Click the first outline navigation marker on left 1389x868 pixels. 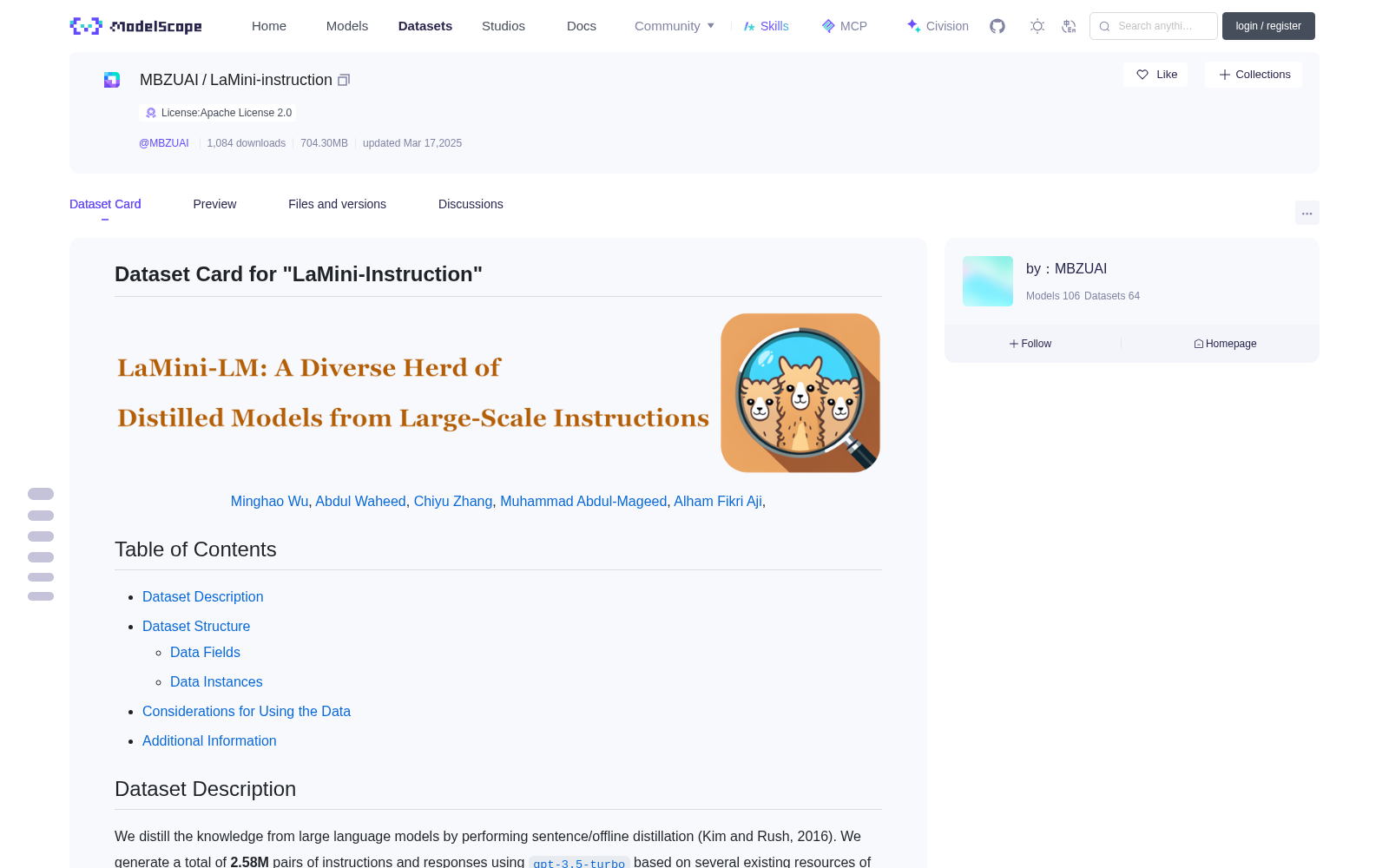tap(41, 494)
